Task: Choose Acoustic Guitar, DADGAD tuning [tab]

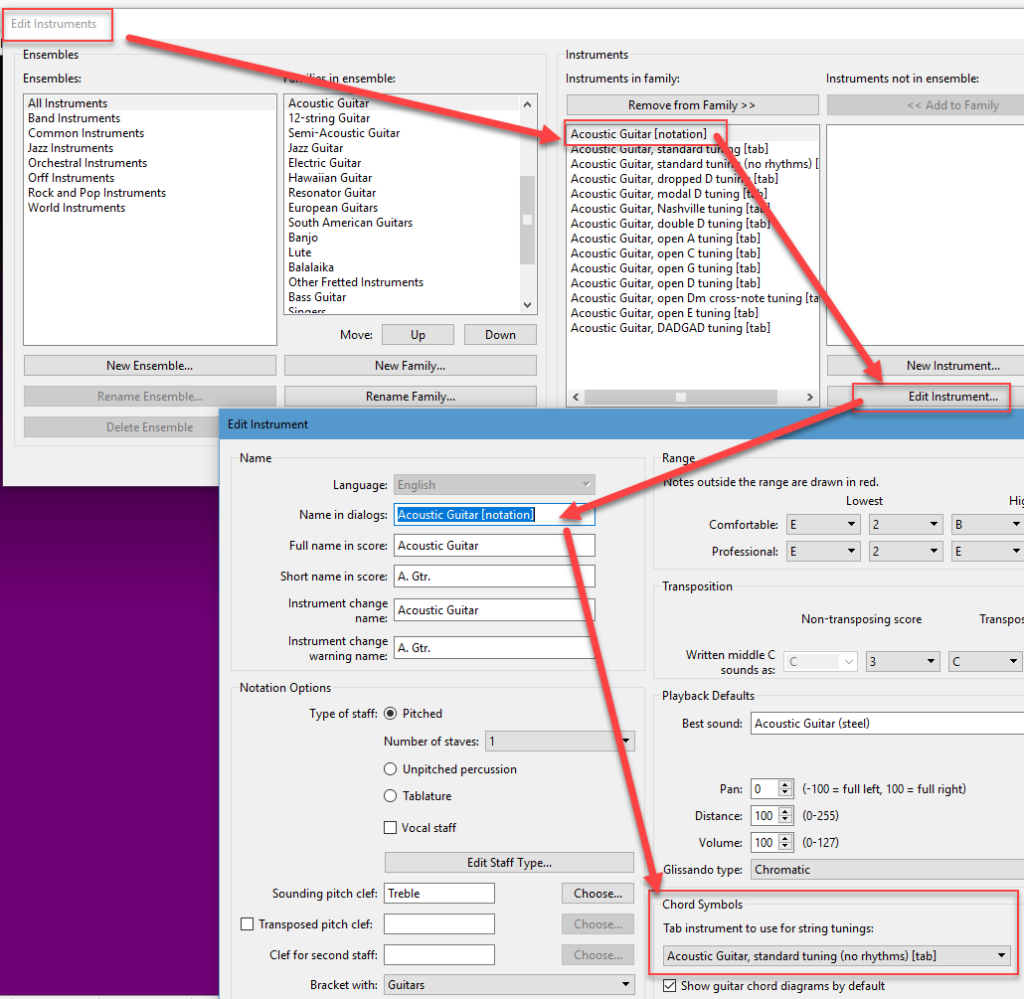Action: point(670,328)
